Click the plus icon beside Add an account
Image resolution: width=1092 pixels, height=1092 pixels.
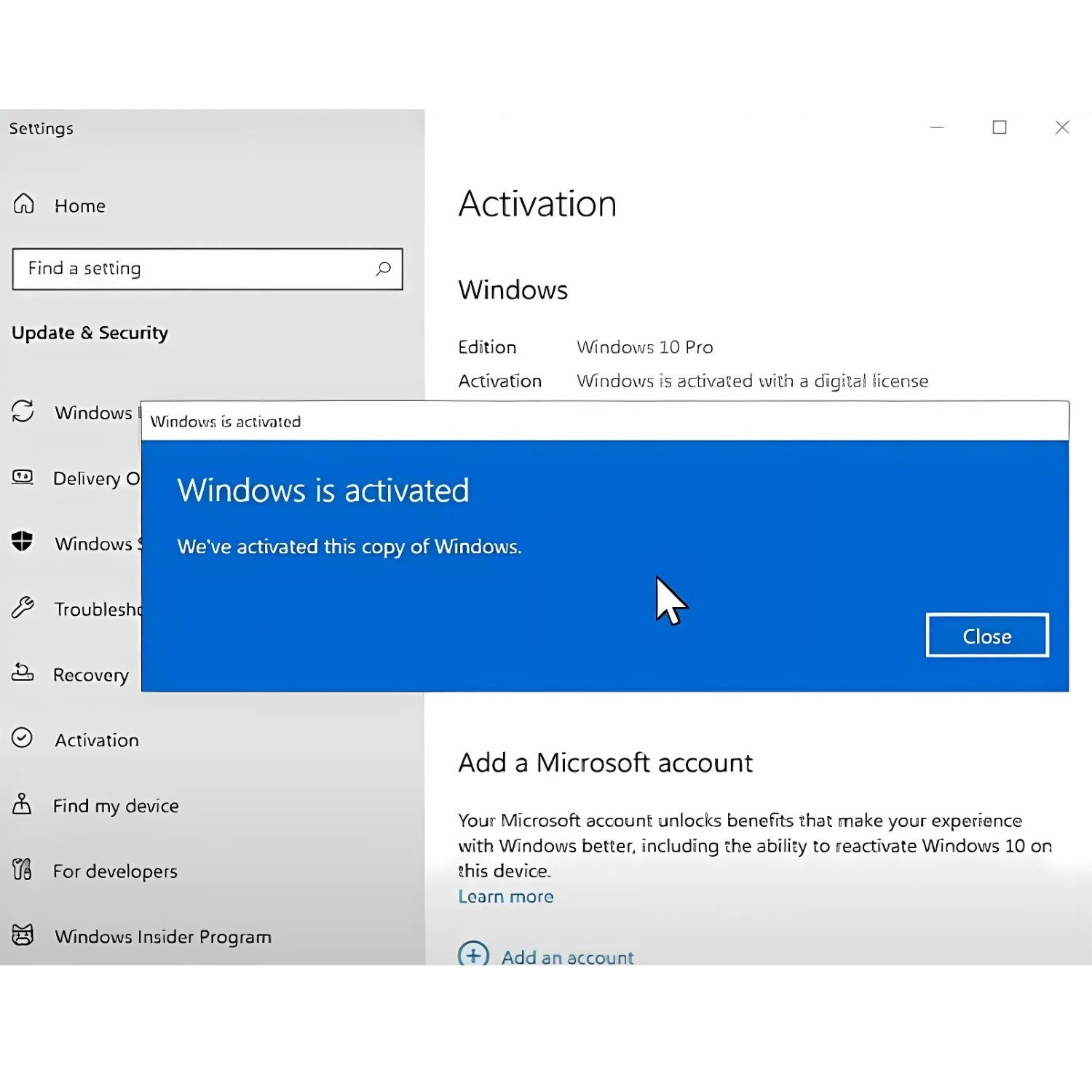[x=473, y=956]
